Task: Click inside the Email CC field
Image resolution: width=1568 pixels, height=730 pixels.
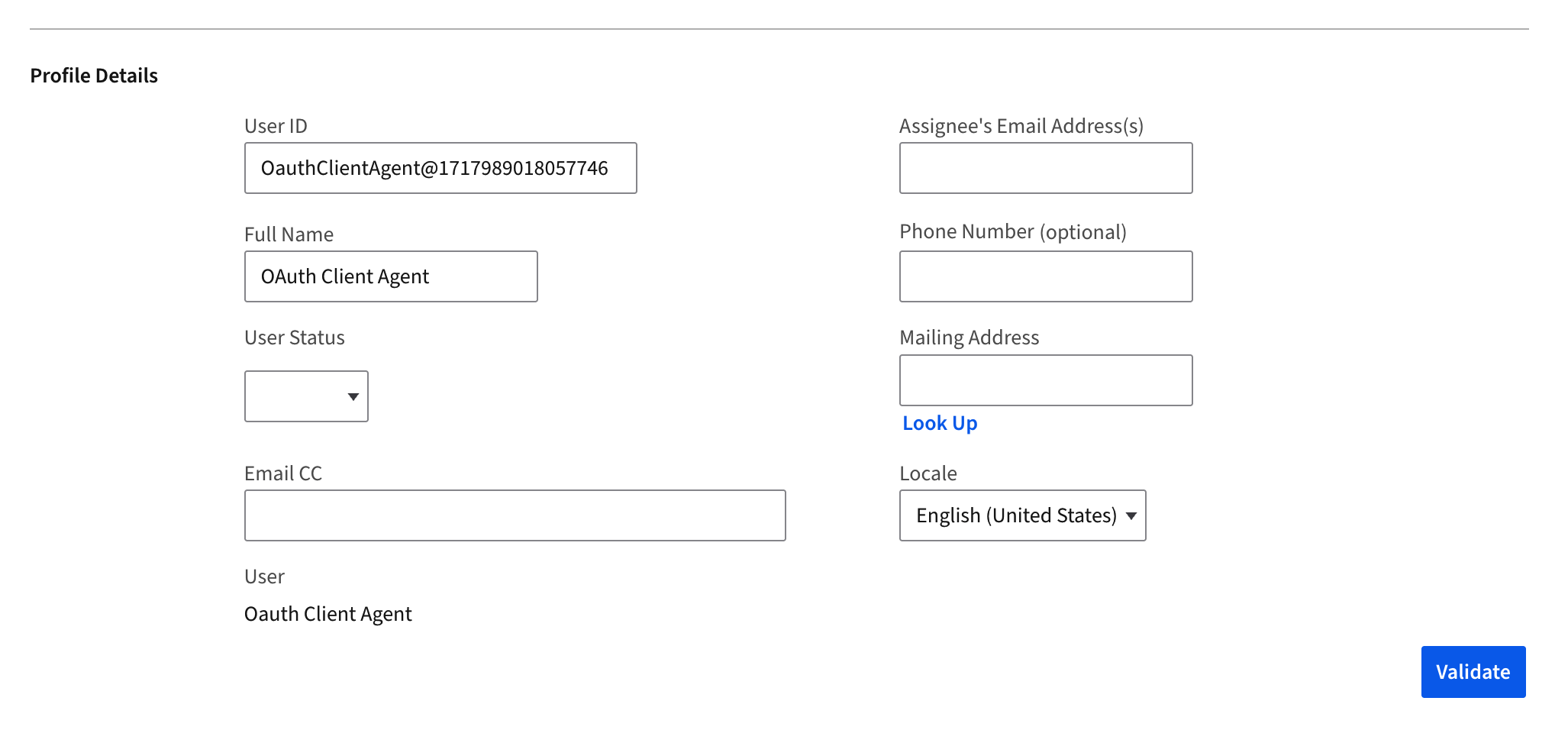Action: [515, 515]
